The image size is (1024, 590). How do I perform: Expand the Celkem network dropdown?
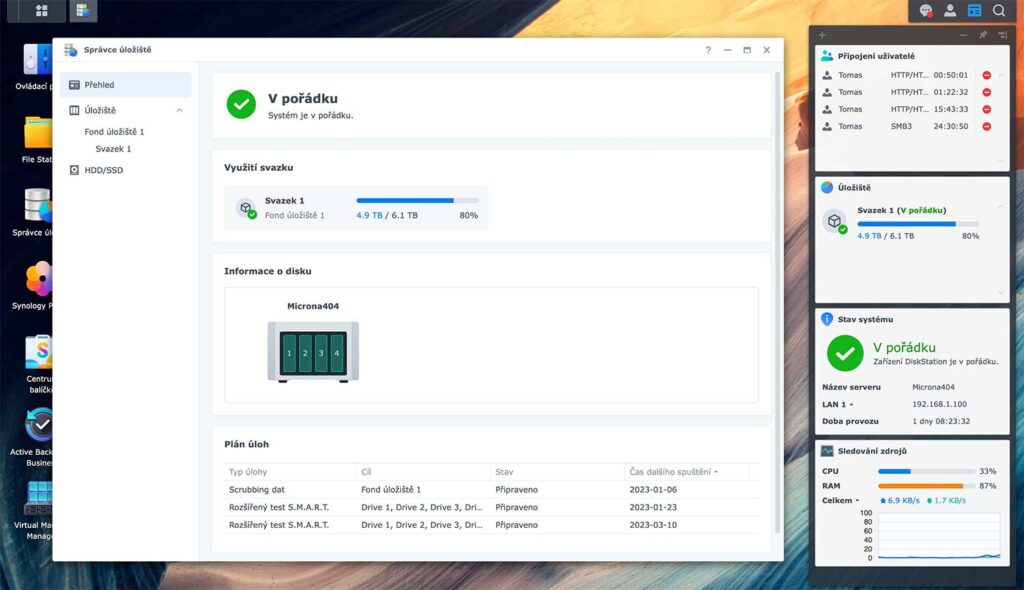tap(840, 500)
